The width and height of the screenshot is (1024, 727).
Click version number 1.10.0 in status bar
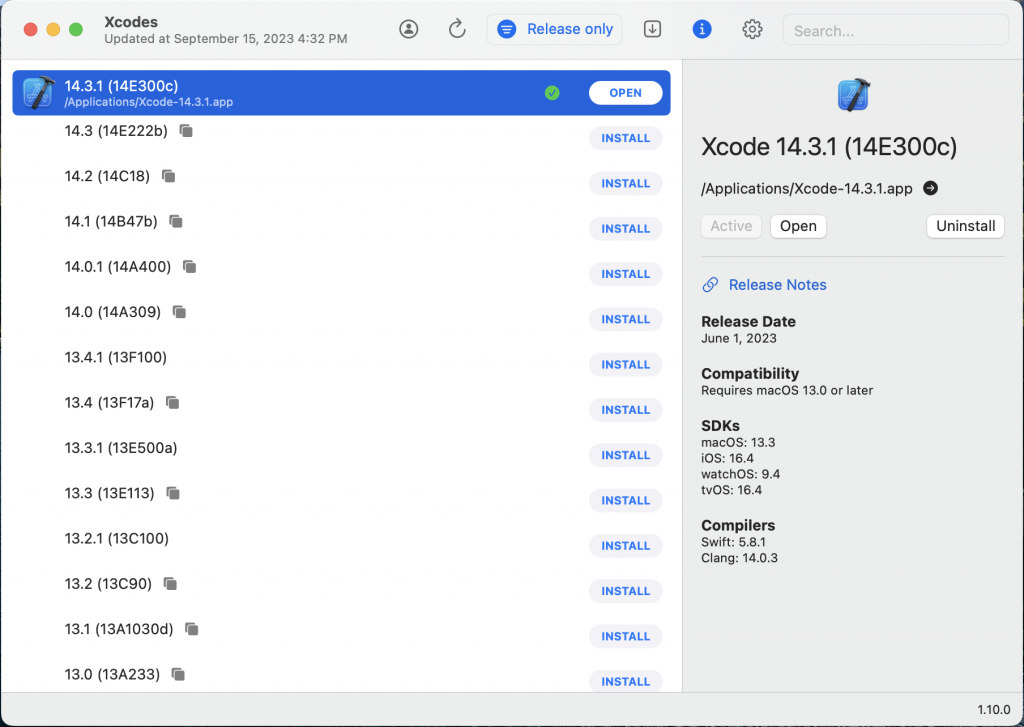(993, 709)
